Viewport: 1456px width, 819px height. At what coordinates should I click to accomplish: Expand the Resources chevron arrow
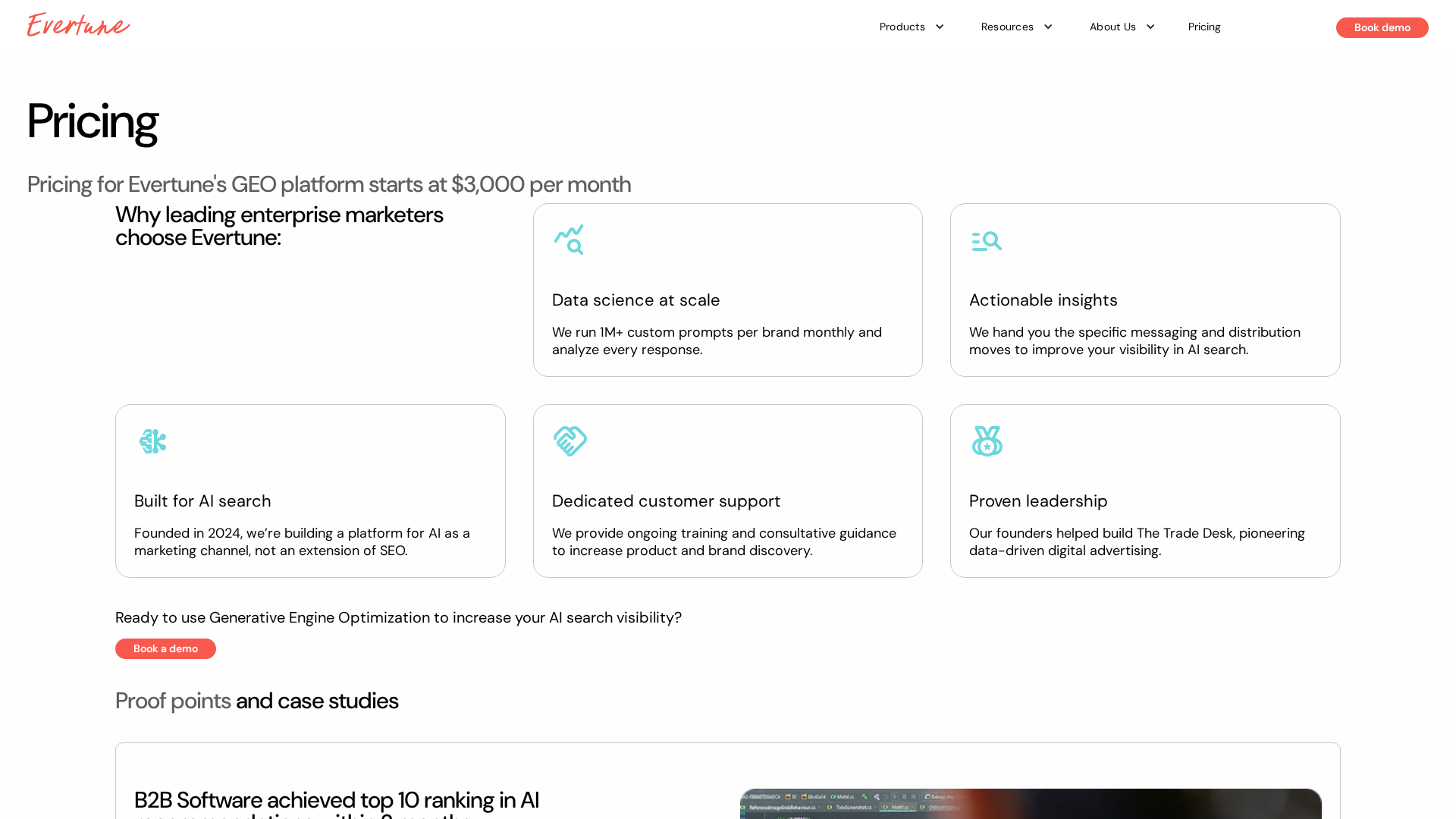click(x=1048, y=27)
